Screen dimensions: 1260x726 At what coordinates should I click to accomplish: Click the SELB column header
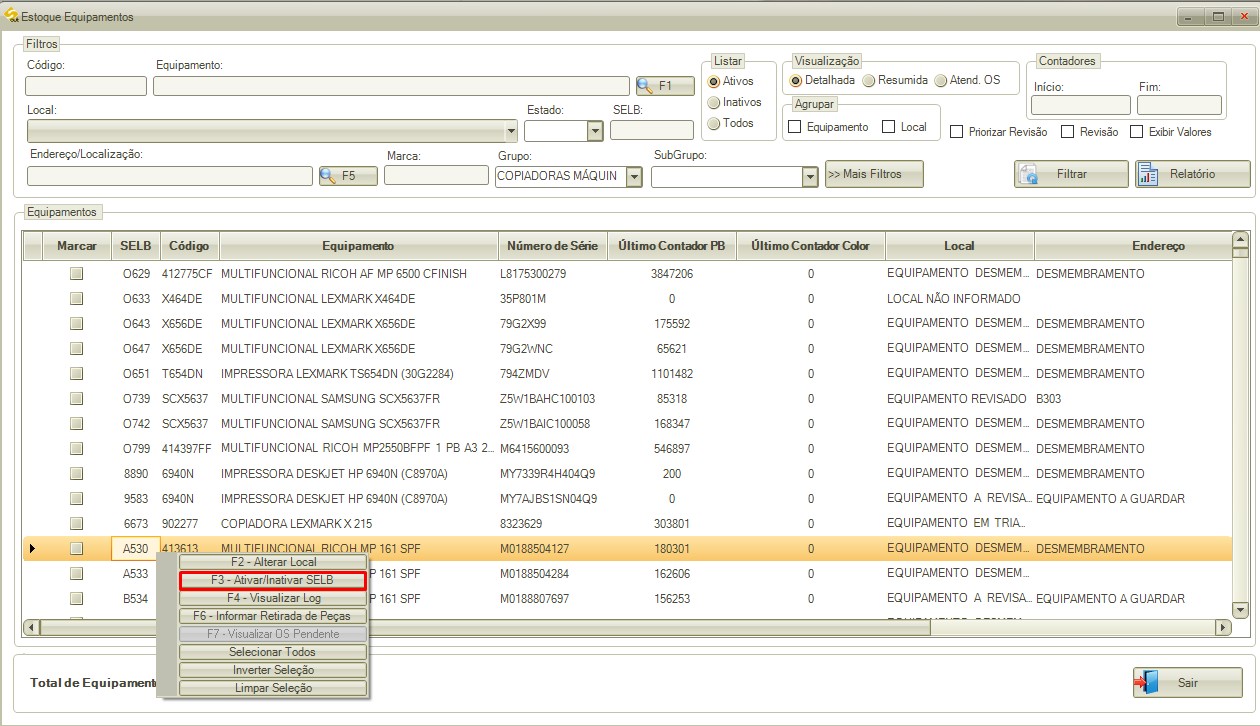coord(135,246)
